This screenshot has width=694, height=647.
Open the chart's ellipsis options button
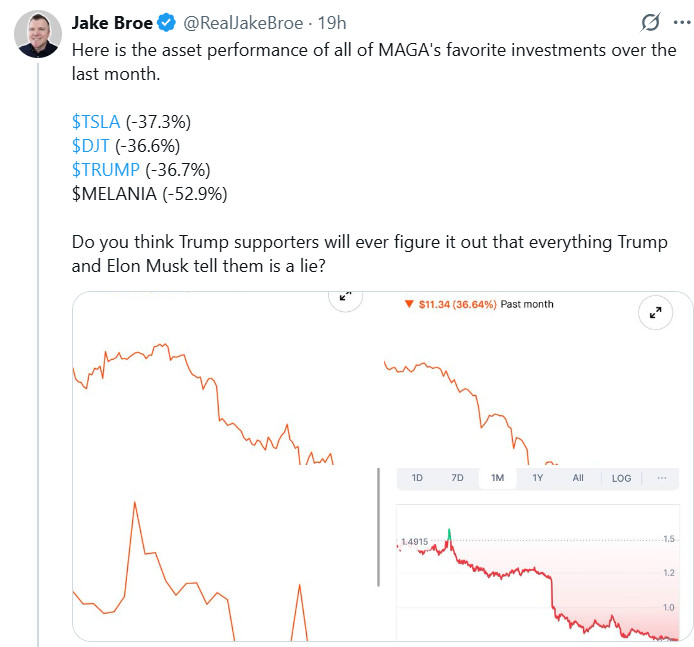[x=662, y=478]
